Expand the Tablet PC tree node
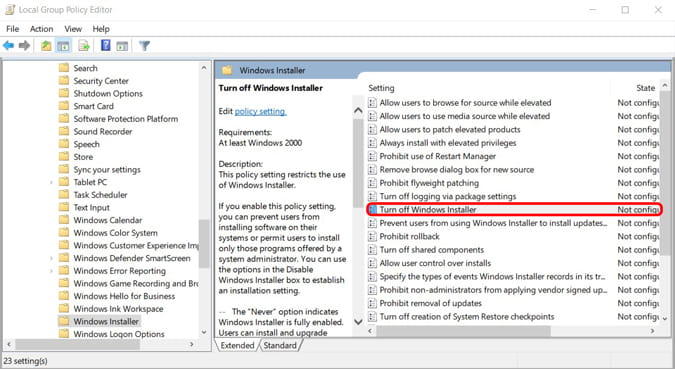Screen dimensions: 675x369 (51, 182)
